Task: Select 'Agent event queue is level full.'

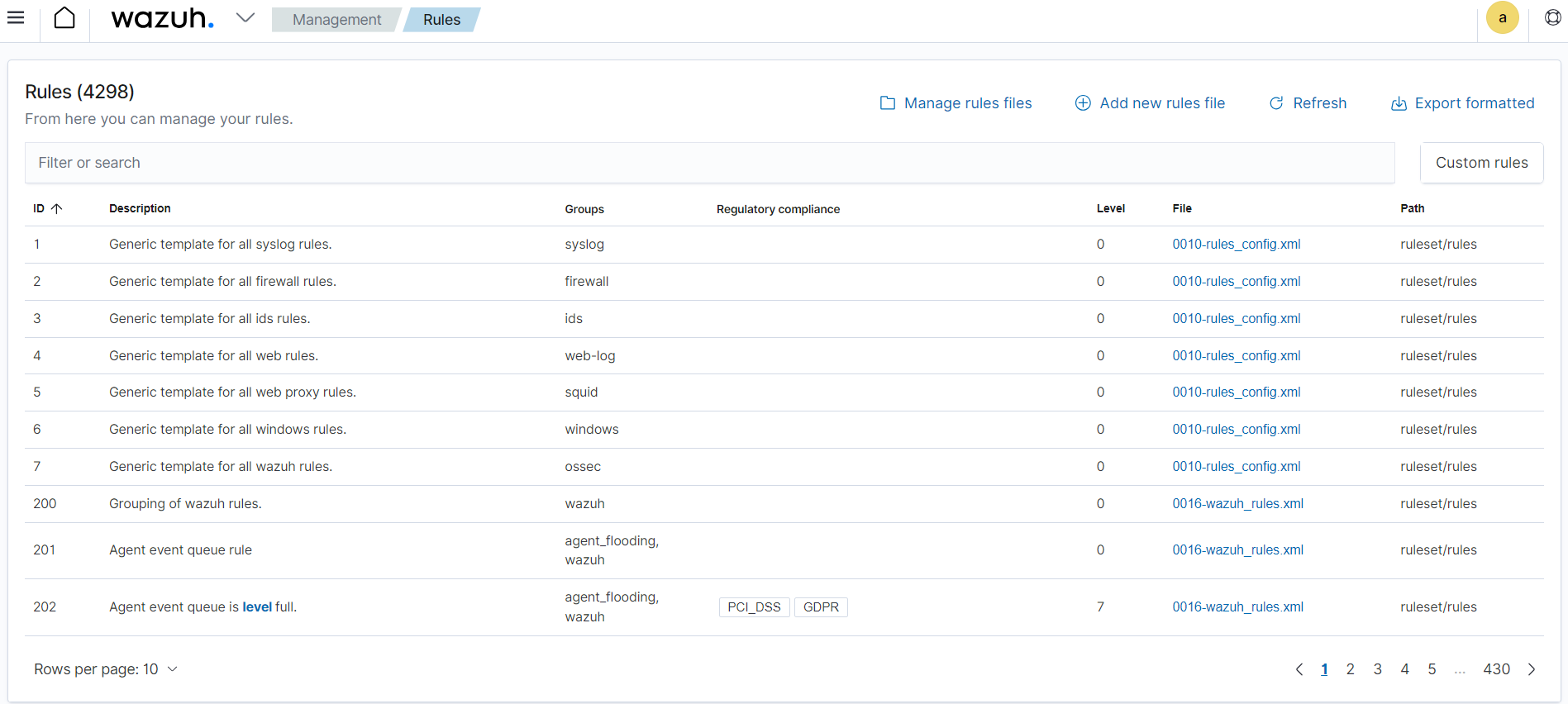Action: tap(203, 607)
